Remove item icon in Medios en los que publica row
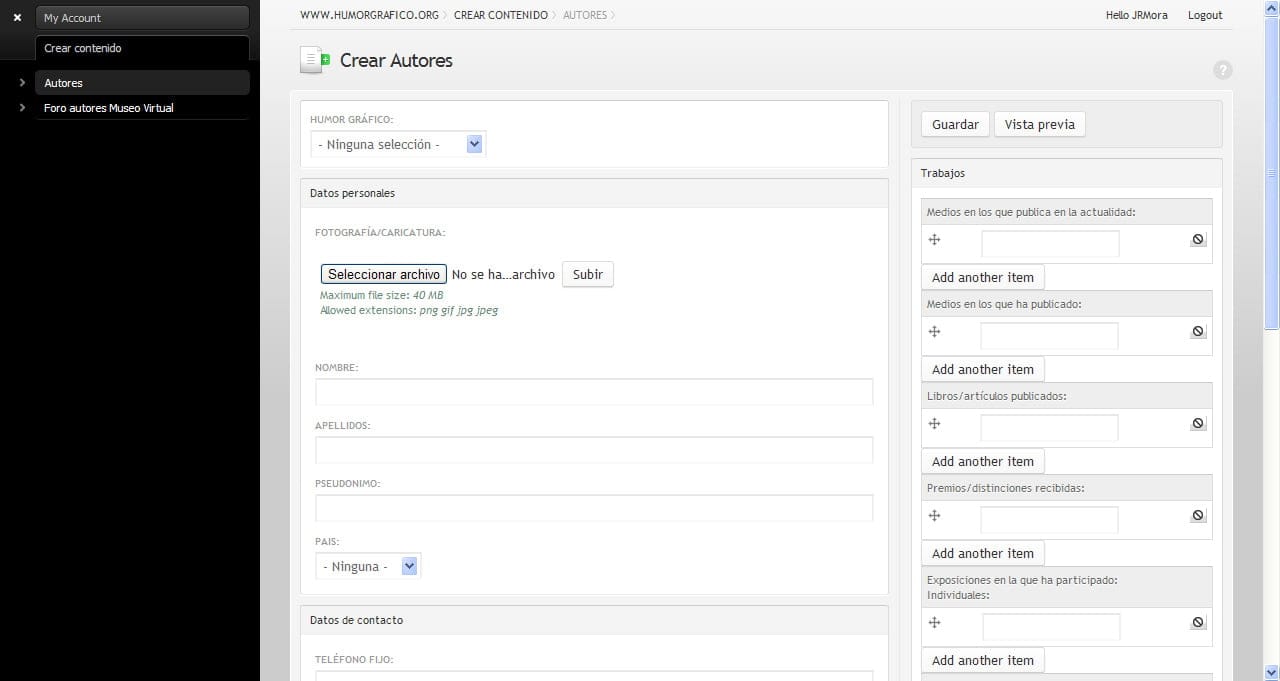 tap(1198, 240)
